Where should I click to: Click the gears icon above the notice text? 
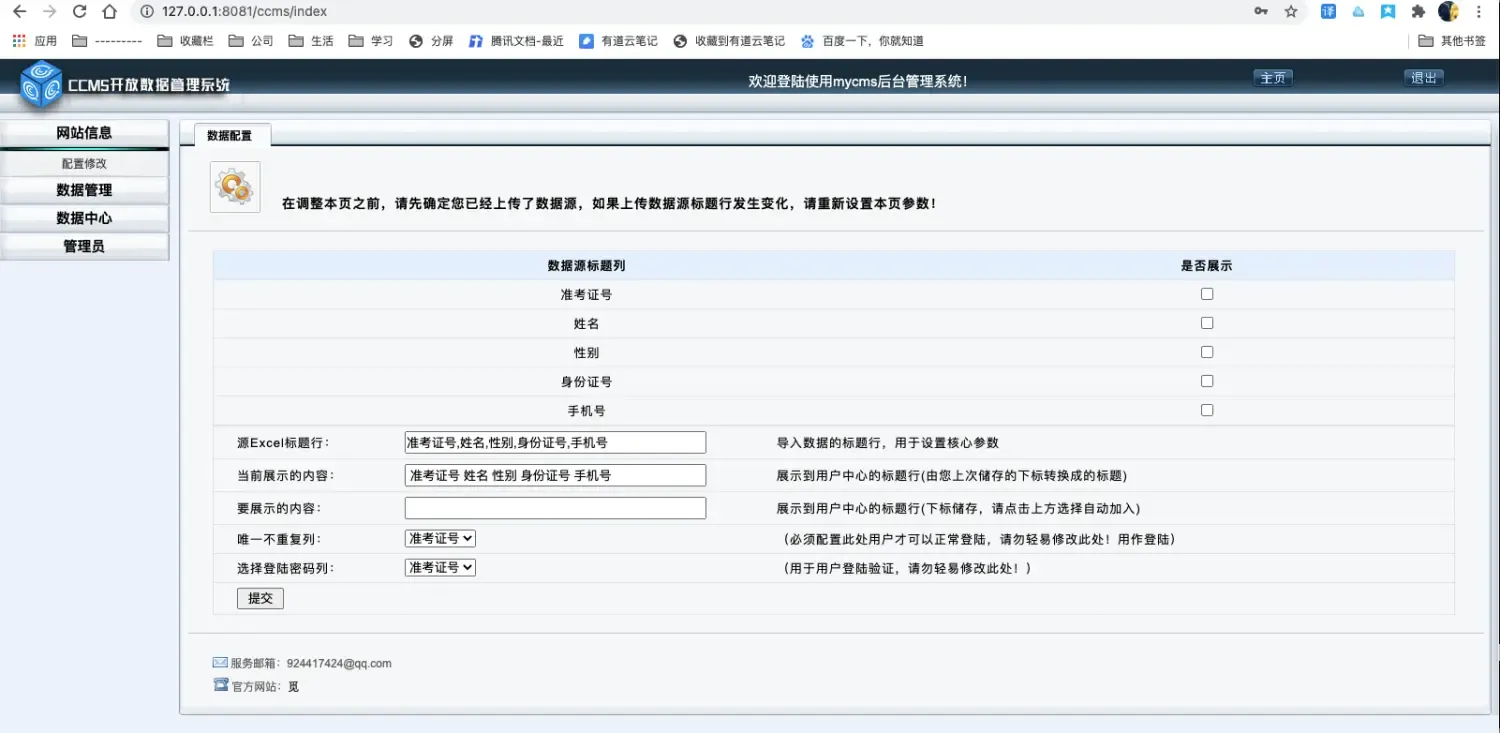[x=234, y=186]
